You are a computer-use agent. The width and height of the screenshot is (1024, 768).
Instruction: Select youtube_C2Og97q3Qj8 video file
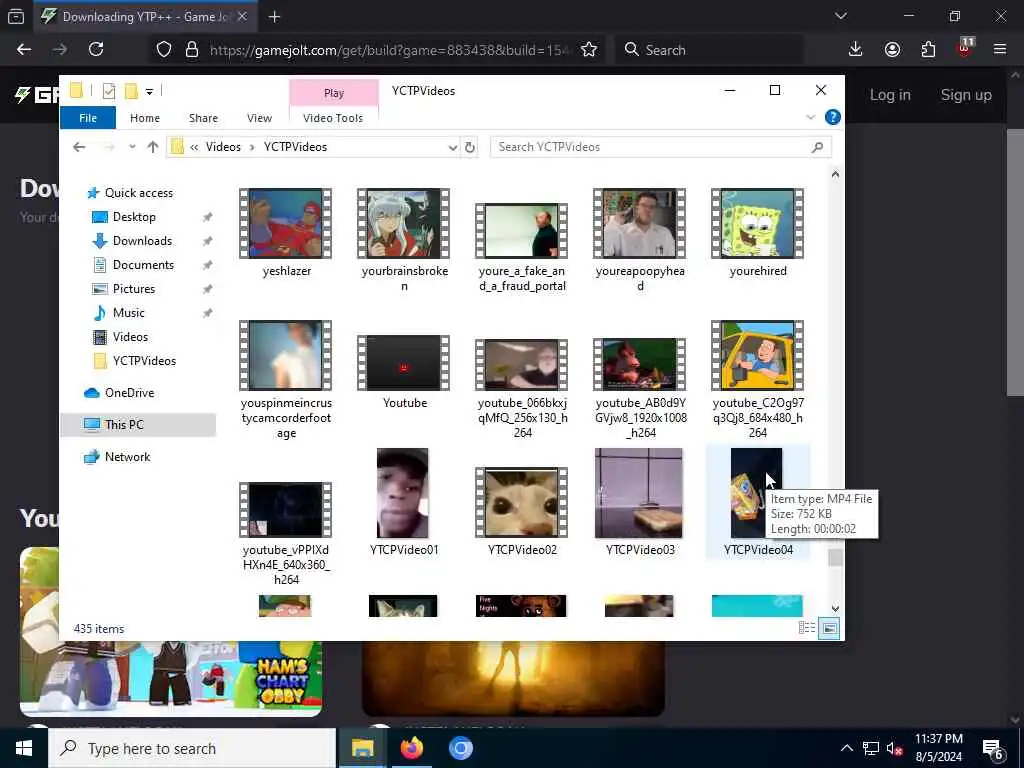[758, 379]
